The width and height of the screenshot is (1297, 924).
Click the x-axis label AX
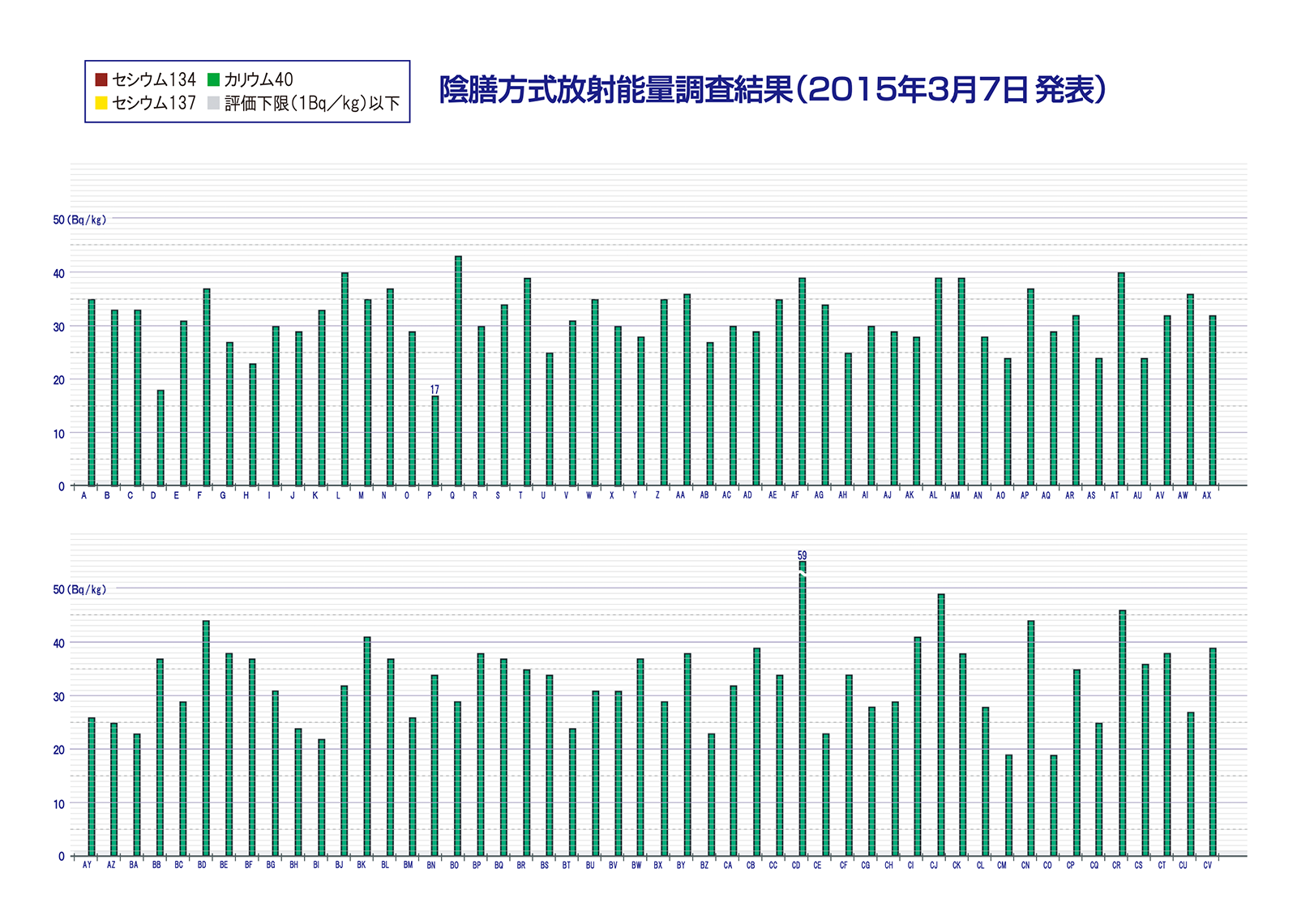pyautogui.click(x=1206, y=495)
